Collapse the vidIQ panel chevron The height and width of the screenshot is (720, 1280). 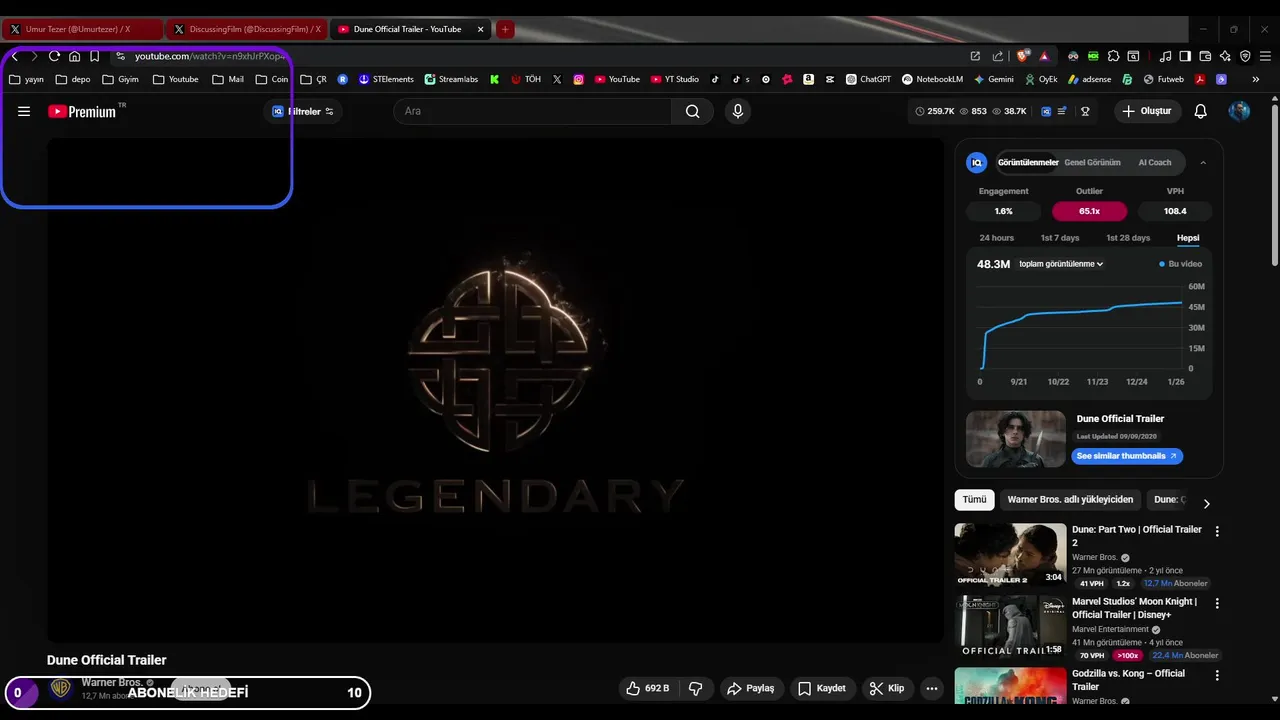[x=1203, y=162]
